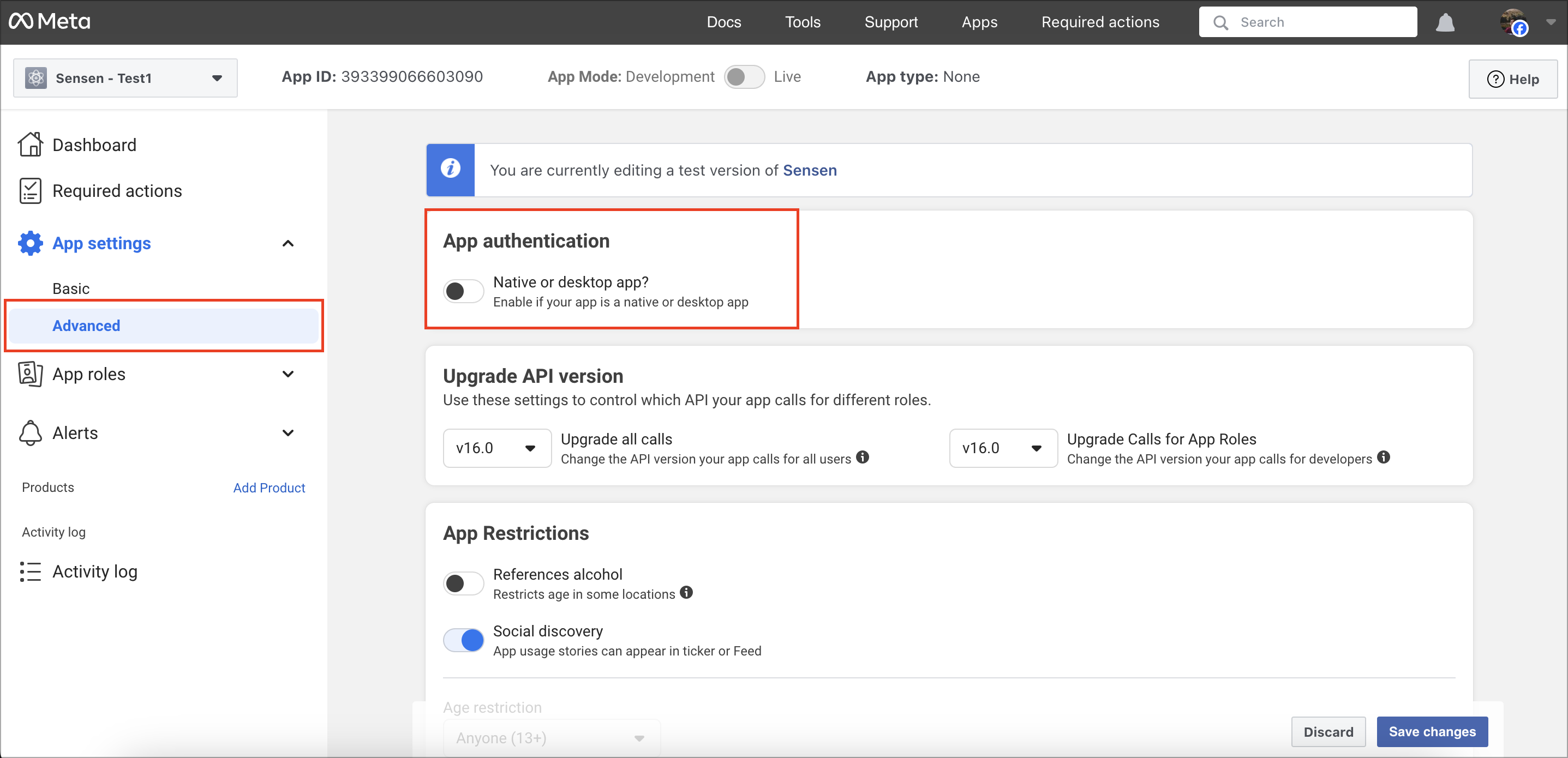Open Apps in top navigation
The width and height of the screenshot is (1568, 758).
979,22
